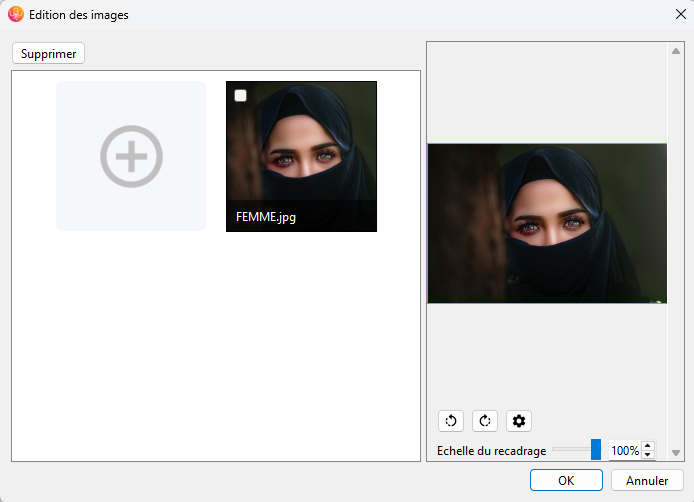Viewport: 694px width, 502px height.
Task: Cancel using the Annuler button
Action: [647, 480]
